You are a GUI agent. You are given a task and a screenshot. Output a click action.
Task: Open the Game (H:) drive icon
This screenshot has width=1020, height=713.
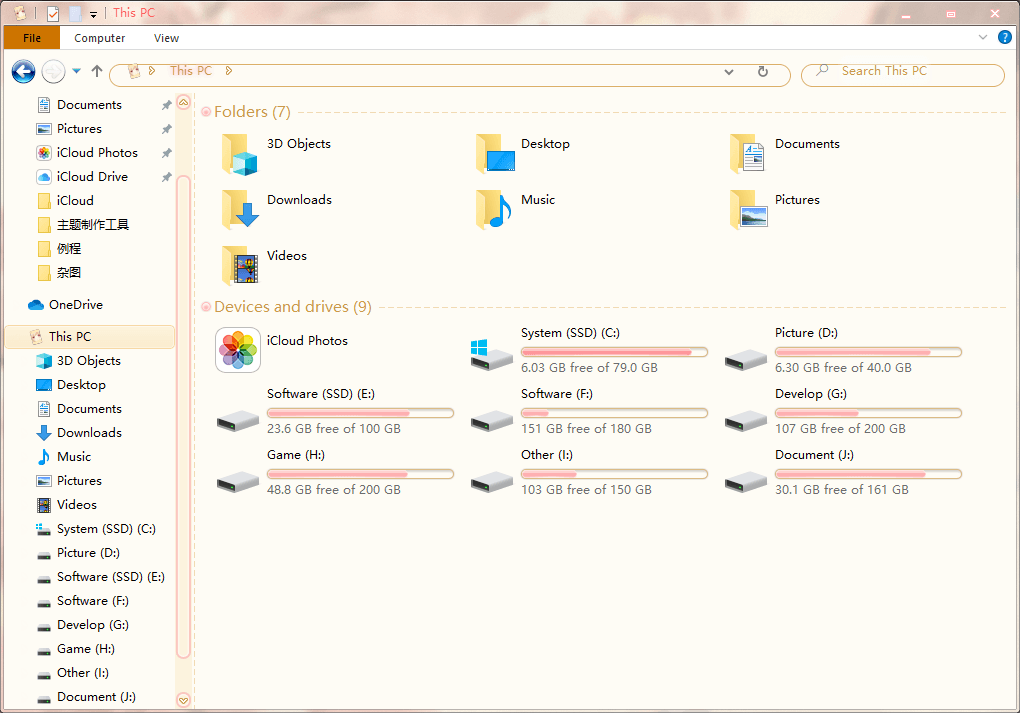point(238,481)
